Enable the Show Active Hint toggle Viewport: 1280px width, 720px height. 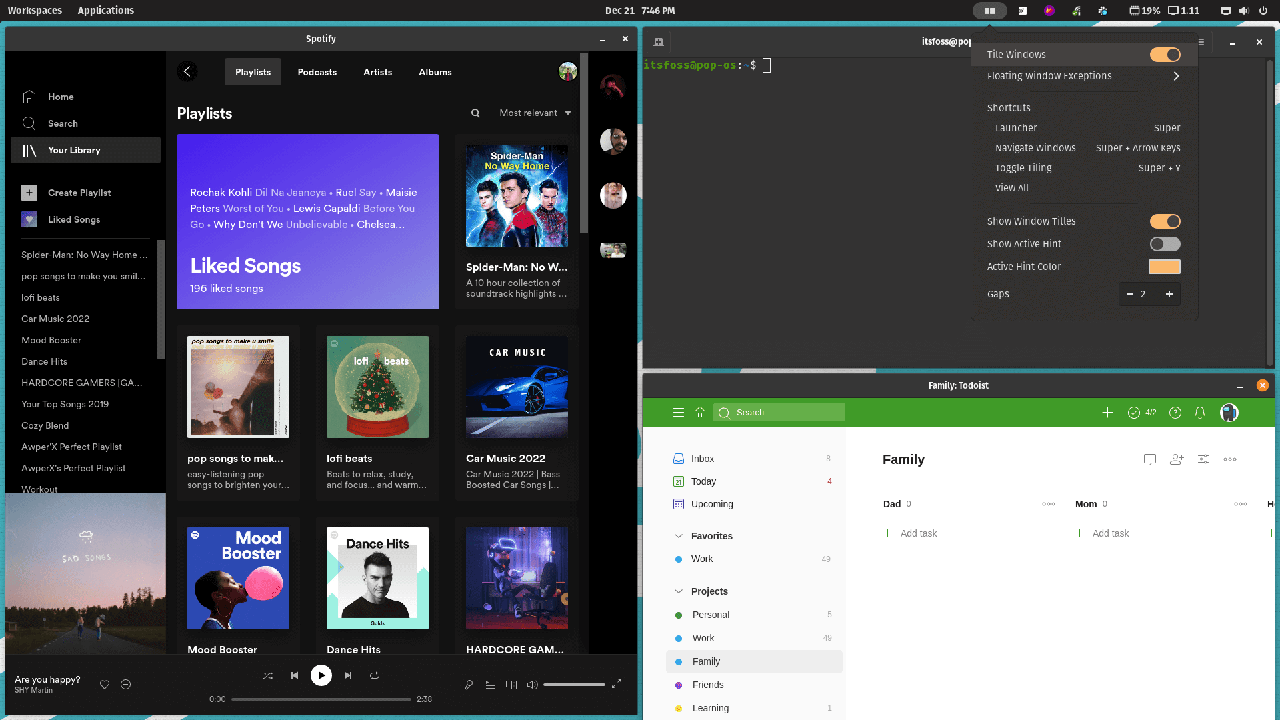click(x=1165, y=244)
